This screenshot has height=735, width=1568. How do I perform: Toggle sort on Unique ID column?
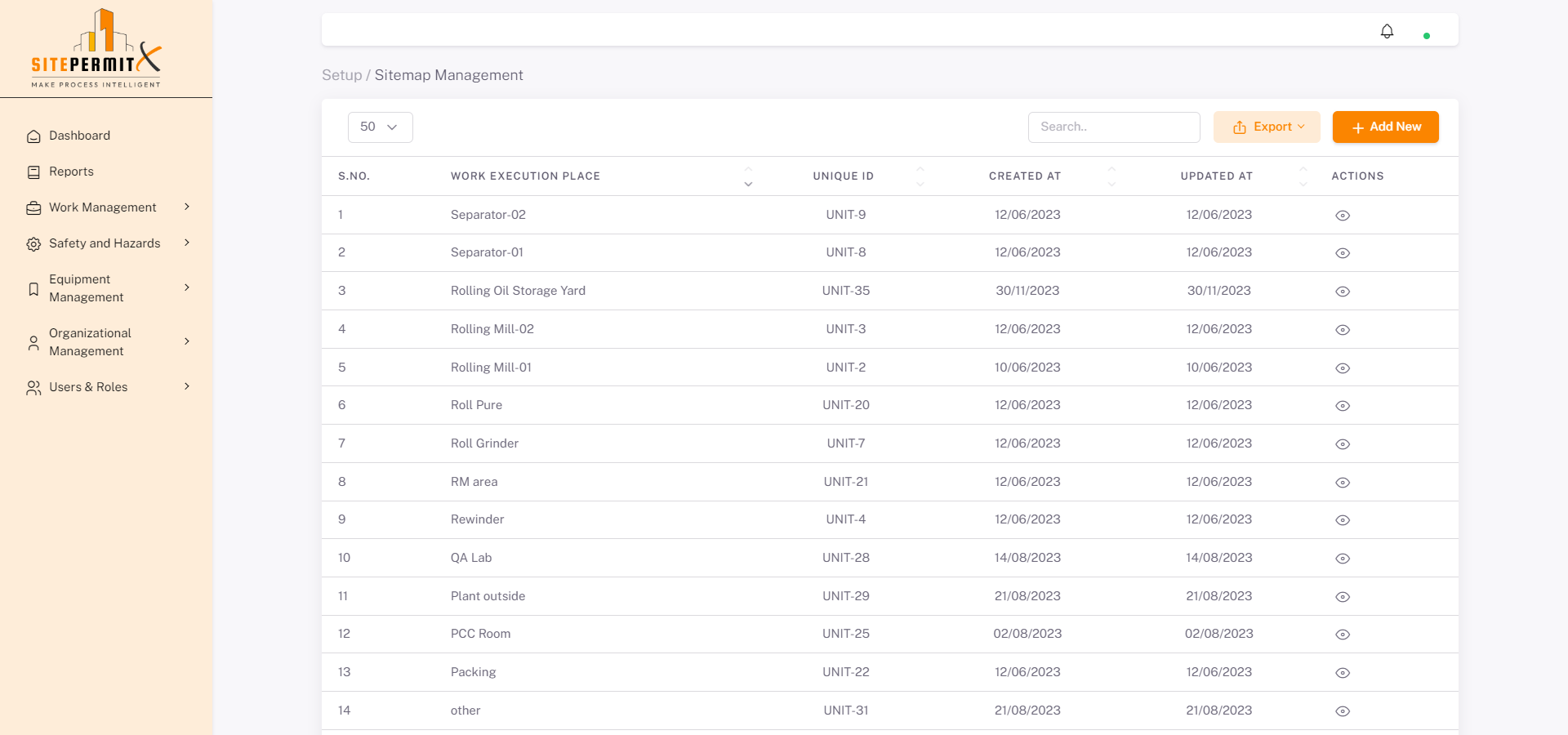[920, 176]
